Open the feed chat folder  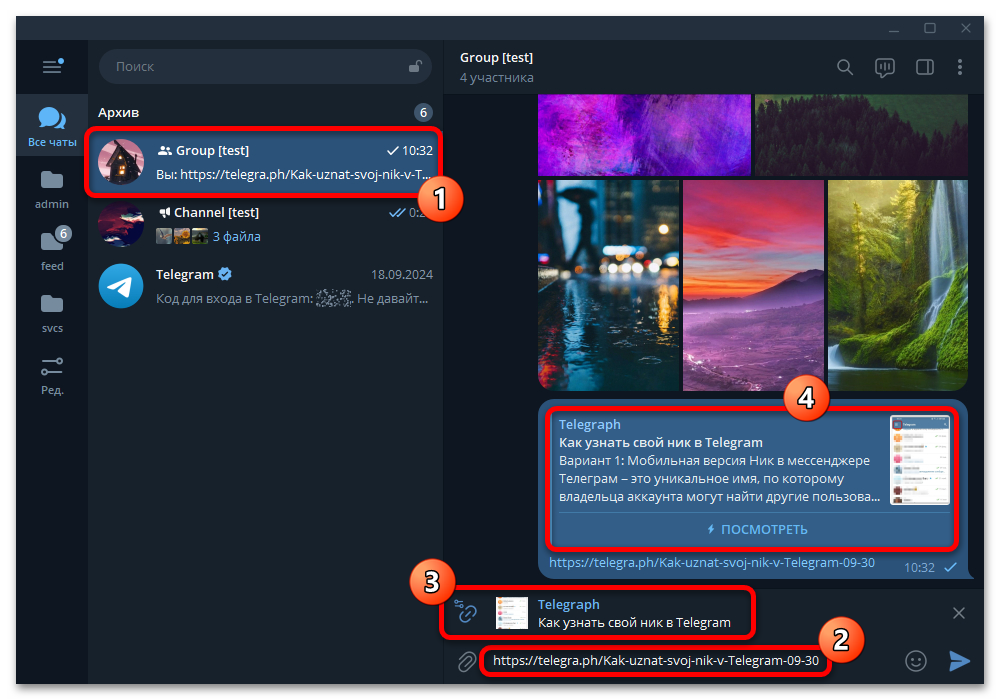[52, 250]
